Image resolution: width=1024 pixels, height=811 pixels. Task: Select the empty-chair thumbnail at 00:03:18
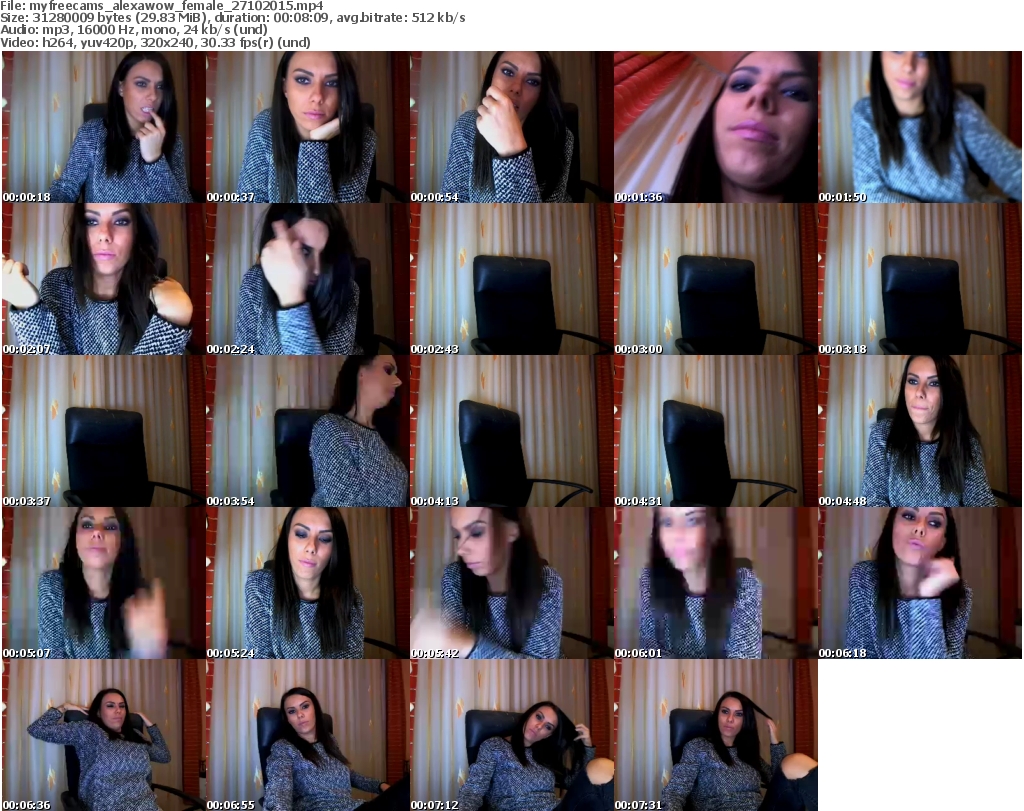click(x=920, y=279)
